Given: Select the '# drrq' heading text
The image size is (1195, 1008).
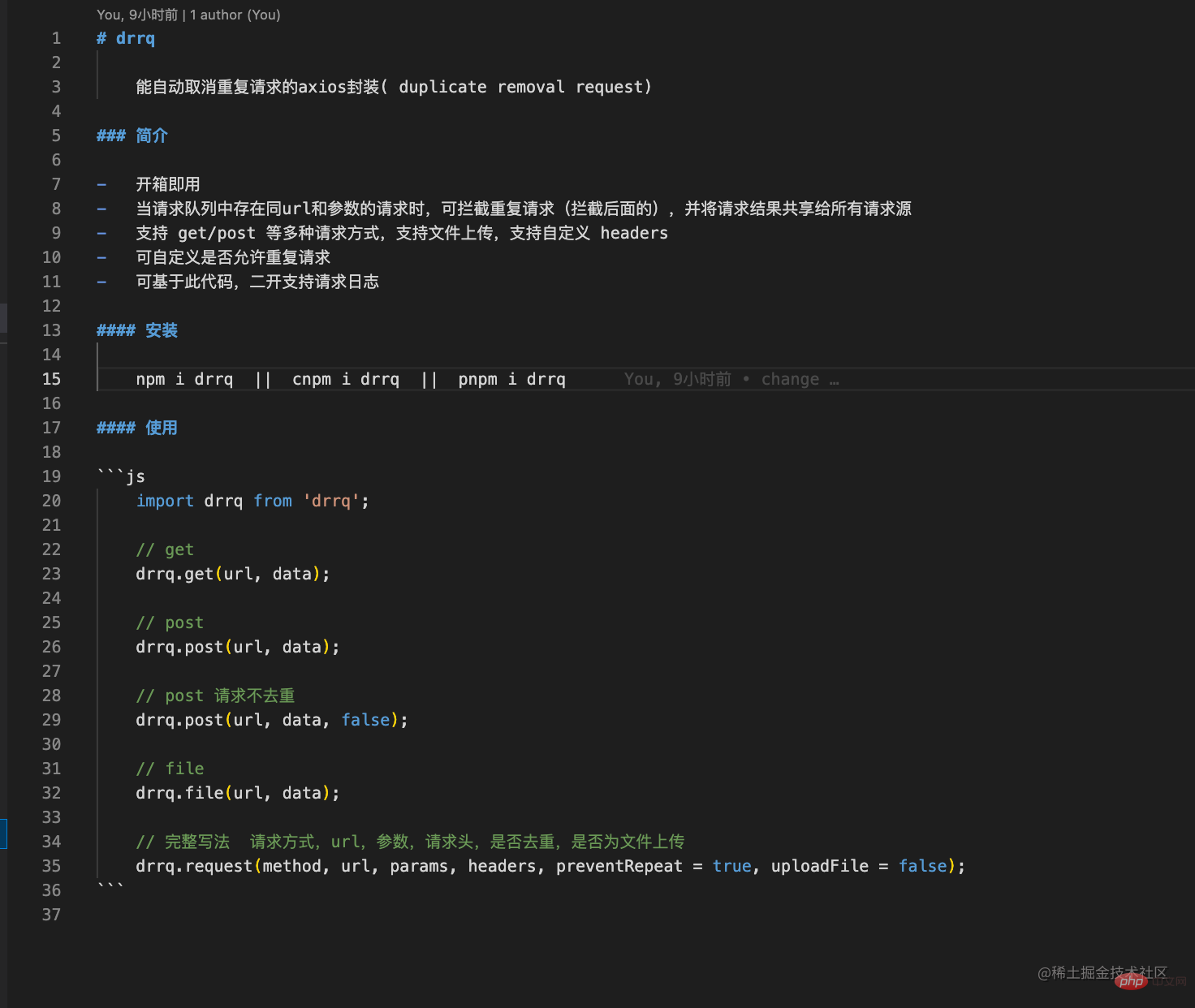Looking at the screenshot, I should tap(126, 37).
